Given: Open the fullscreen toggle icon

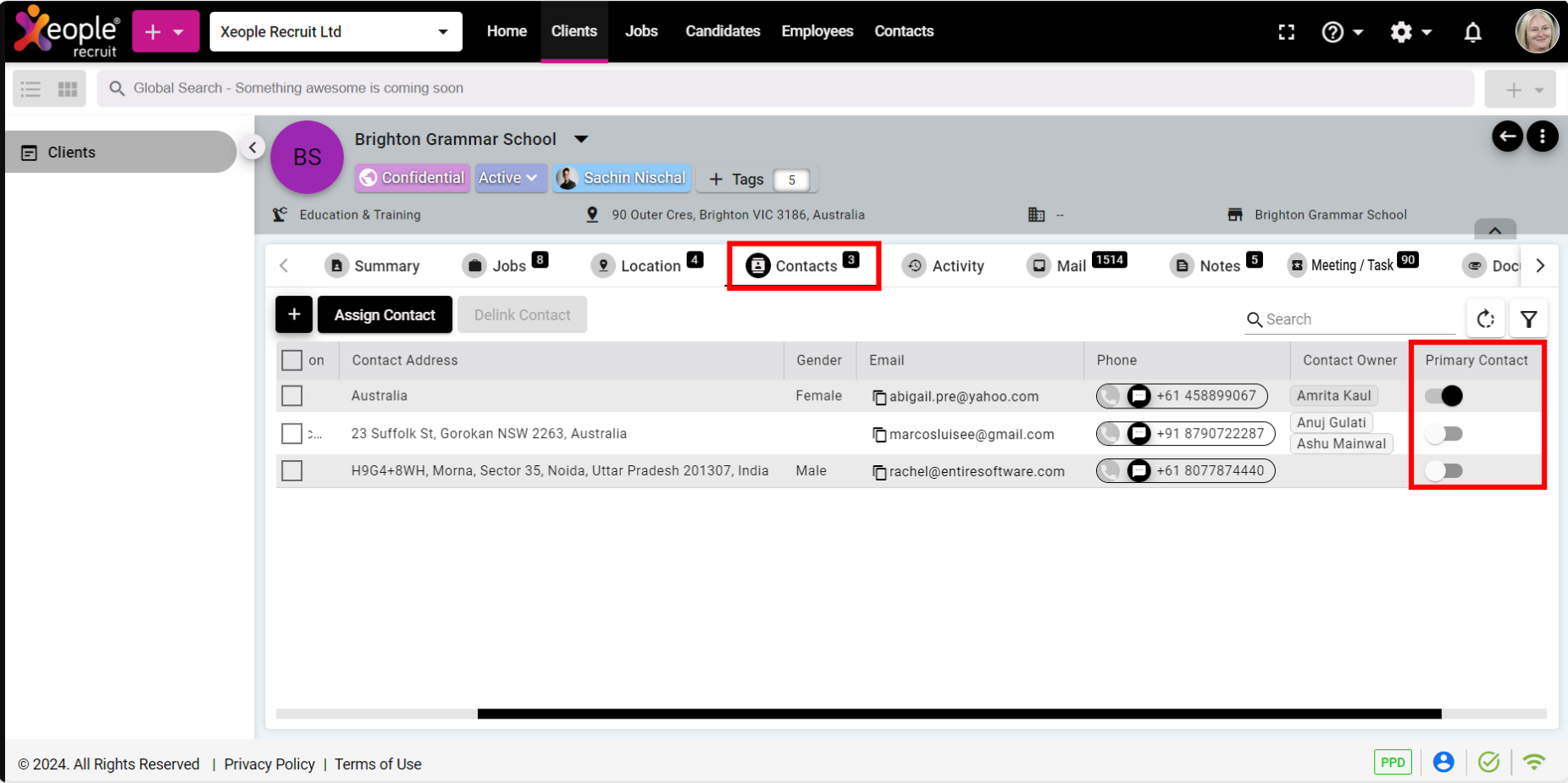Looking at the screenshot, I should tap(1286, 32).
